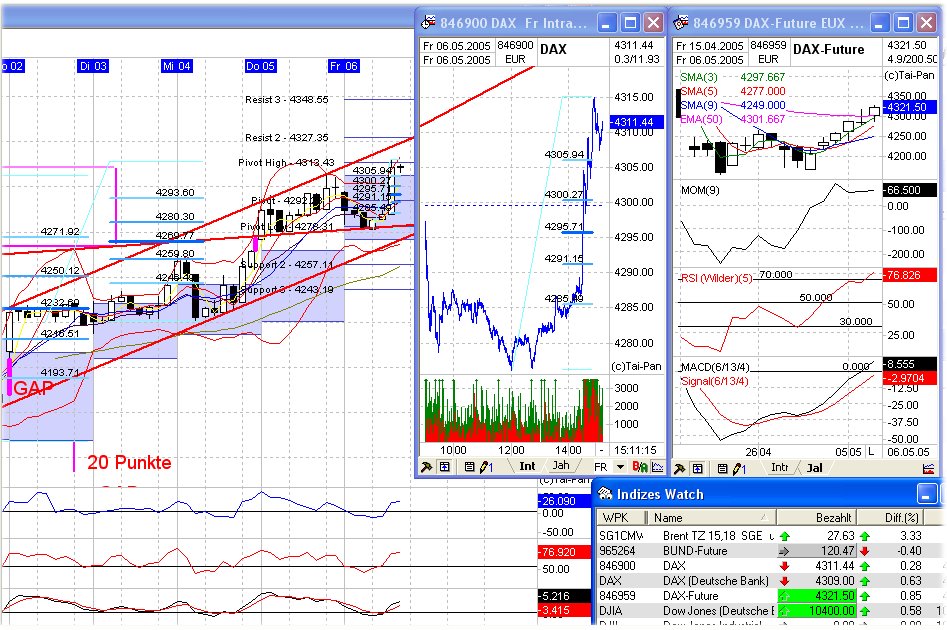Click the Support 2 - 4257.11 label
This screenshot has height=630, width=947.
(x=287, y=265)
